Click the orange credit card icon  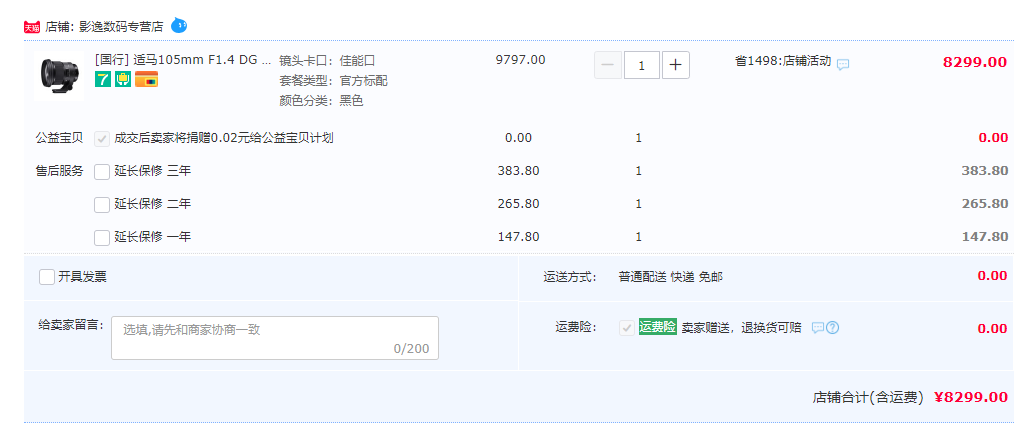pos(147,80)
